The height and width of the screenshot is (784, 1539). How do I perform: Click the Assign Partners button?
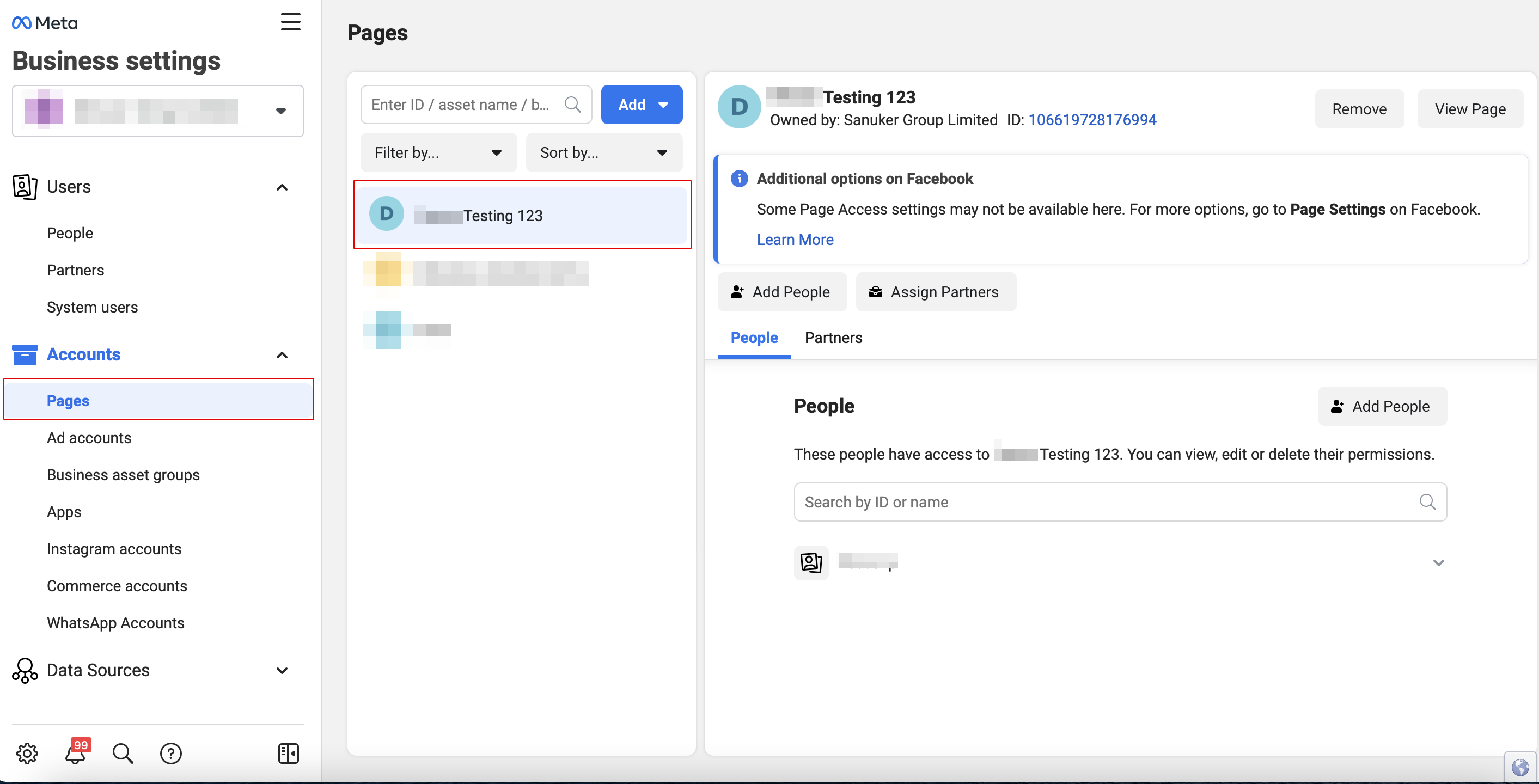click(x=935, y=292)
